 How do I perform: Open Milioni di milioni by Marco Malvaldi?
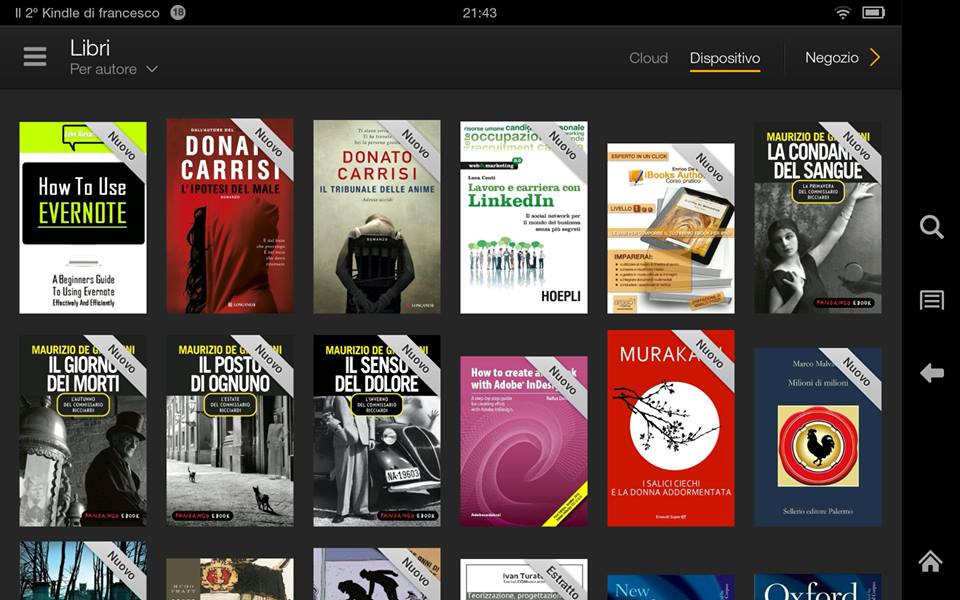click(x=817, y=436)
